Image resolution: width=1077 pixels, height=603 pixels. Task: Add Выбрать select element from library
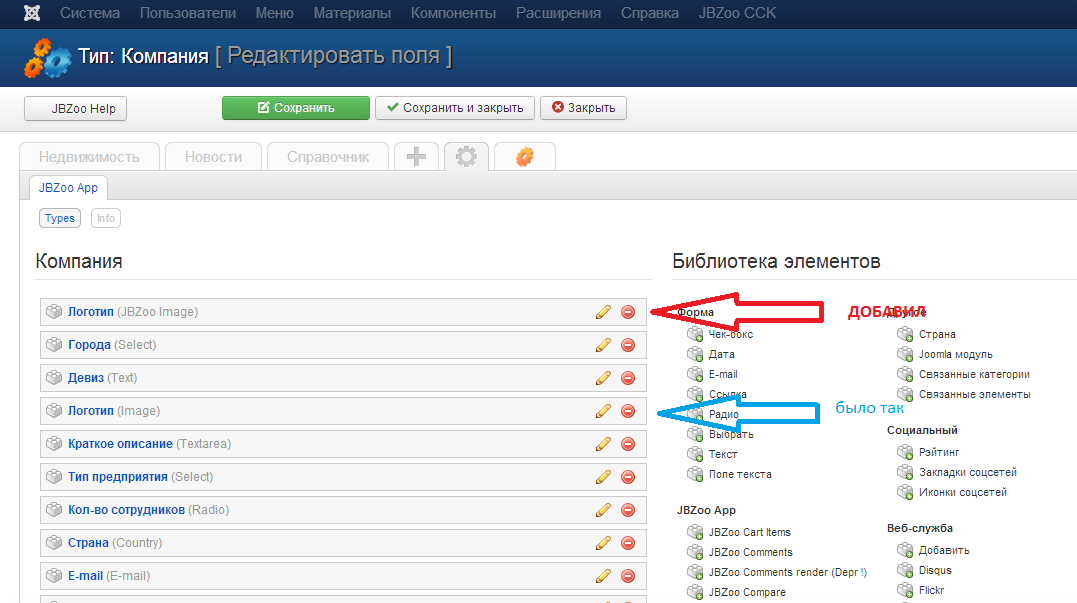click(x=730, y=434)
